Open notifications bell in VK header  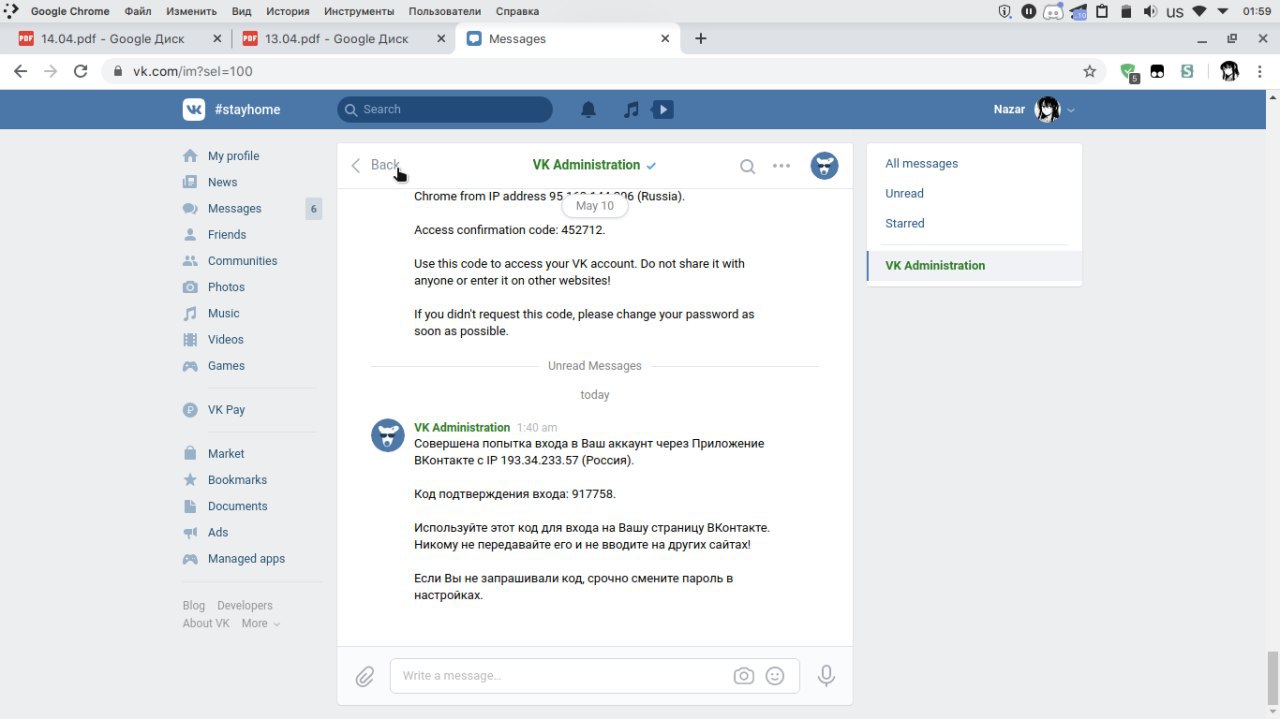(589, 110)
